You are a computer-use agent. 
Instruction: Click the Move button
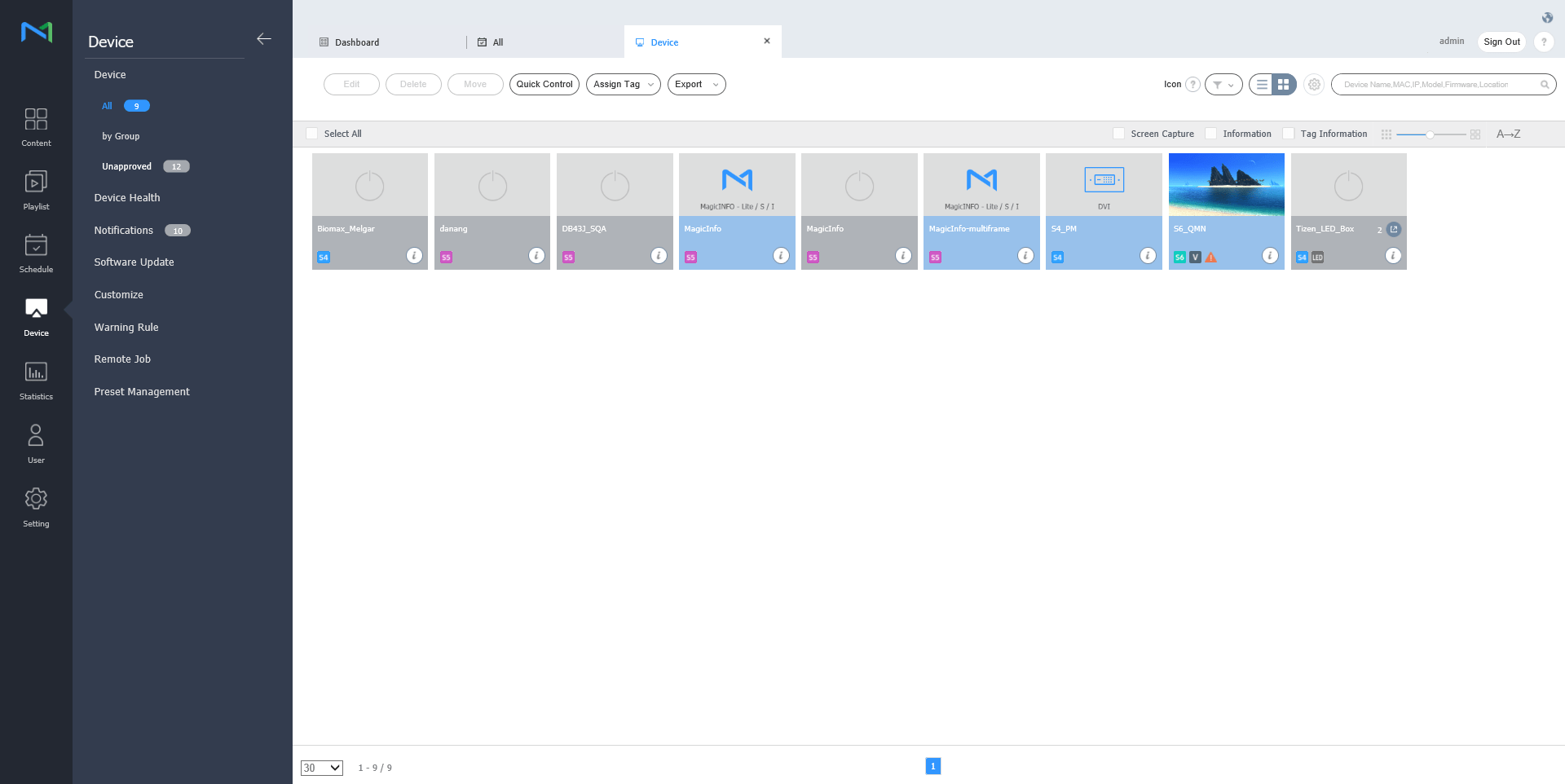(x=475, y=85)
